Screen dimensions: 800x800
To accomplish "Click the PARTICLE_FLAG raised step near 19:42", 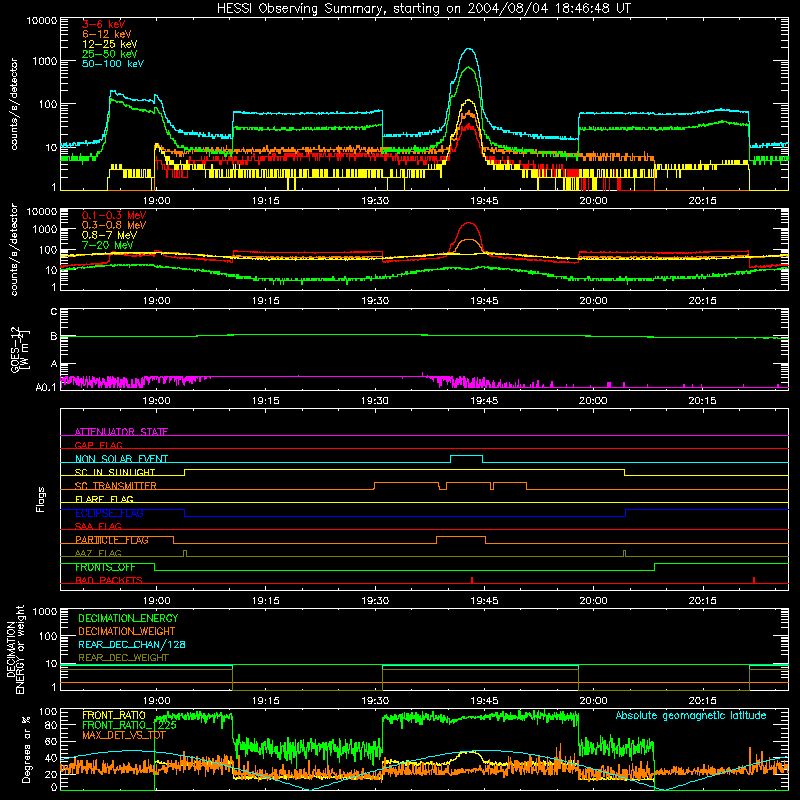I will (x=461, y=537).
